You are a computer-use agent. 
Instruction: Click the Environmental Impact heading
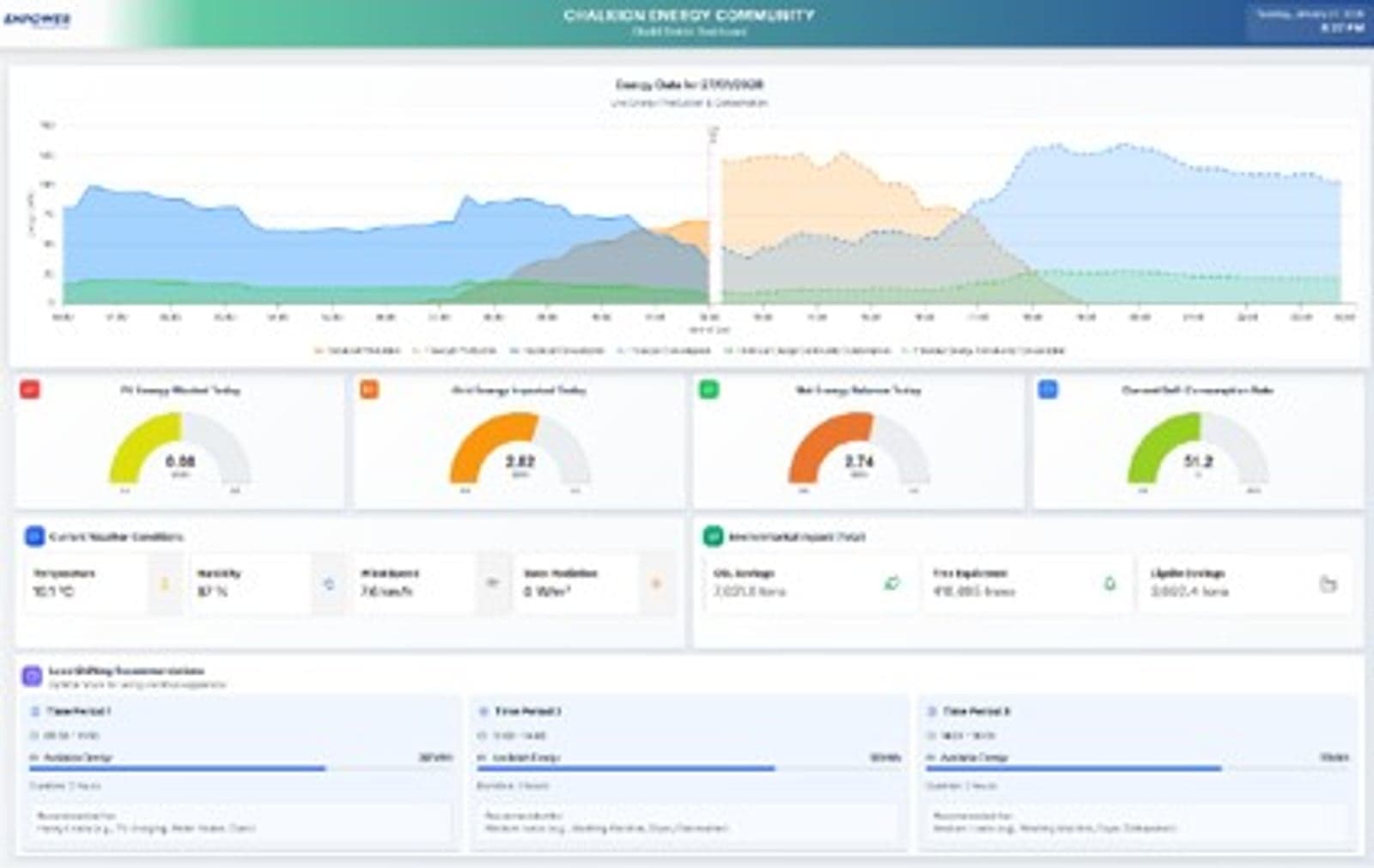click(797, 537)
